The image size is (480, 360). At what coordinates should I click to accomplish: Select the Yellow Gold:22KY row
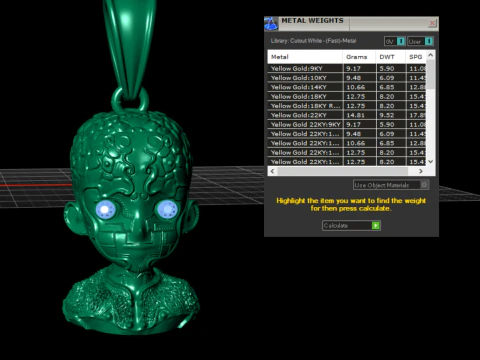347,115
